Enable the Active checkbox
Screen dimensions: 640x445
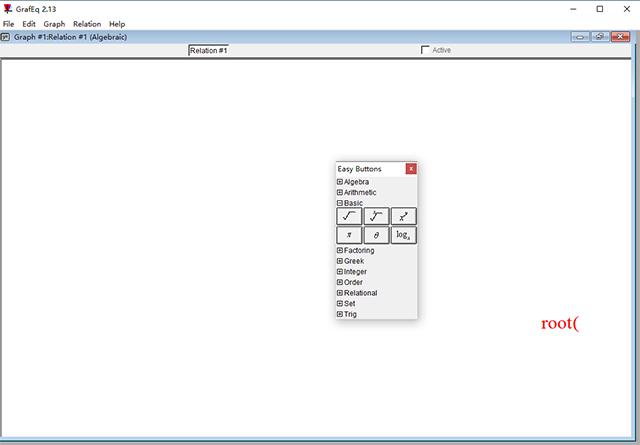coord(425,50)
